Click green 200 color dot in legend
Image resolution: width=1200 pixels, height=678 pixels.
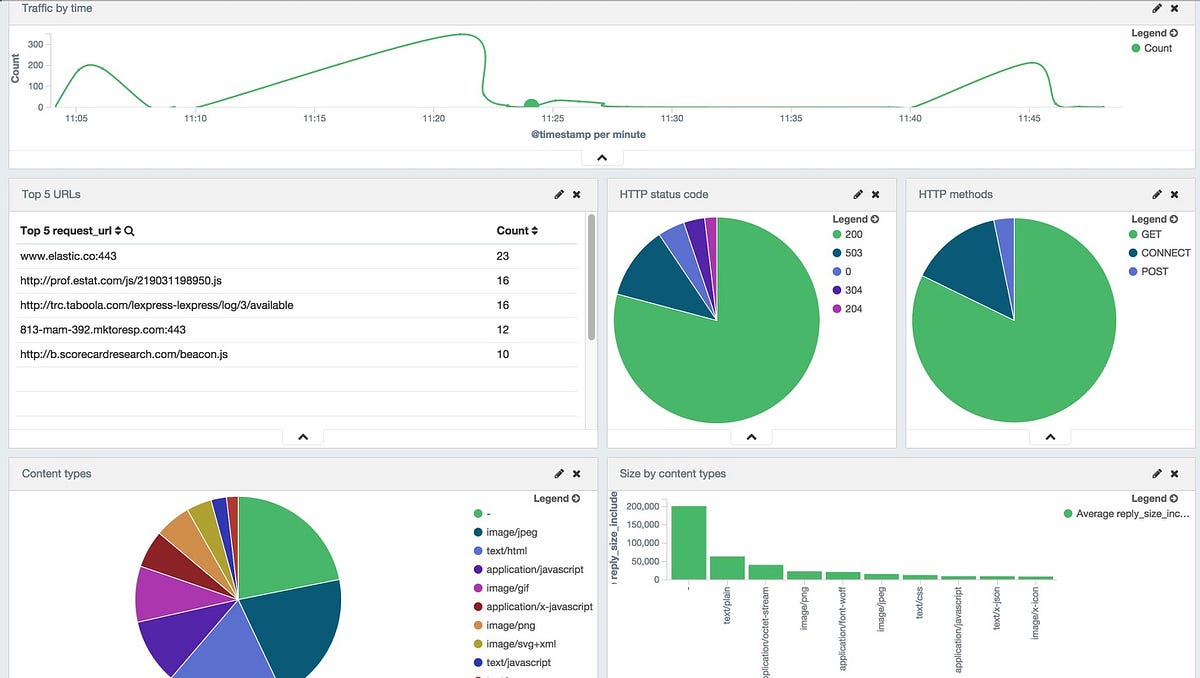[836, 234]
